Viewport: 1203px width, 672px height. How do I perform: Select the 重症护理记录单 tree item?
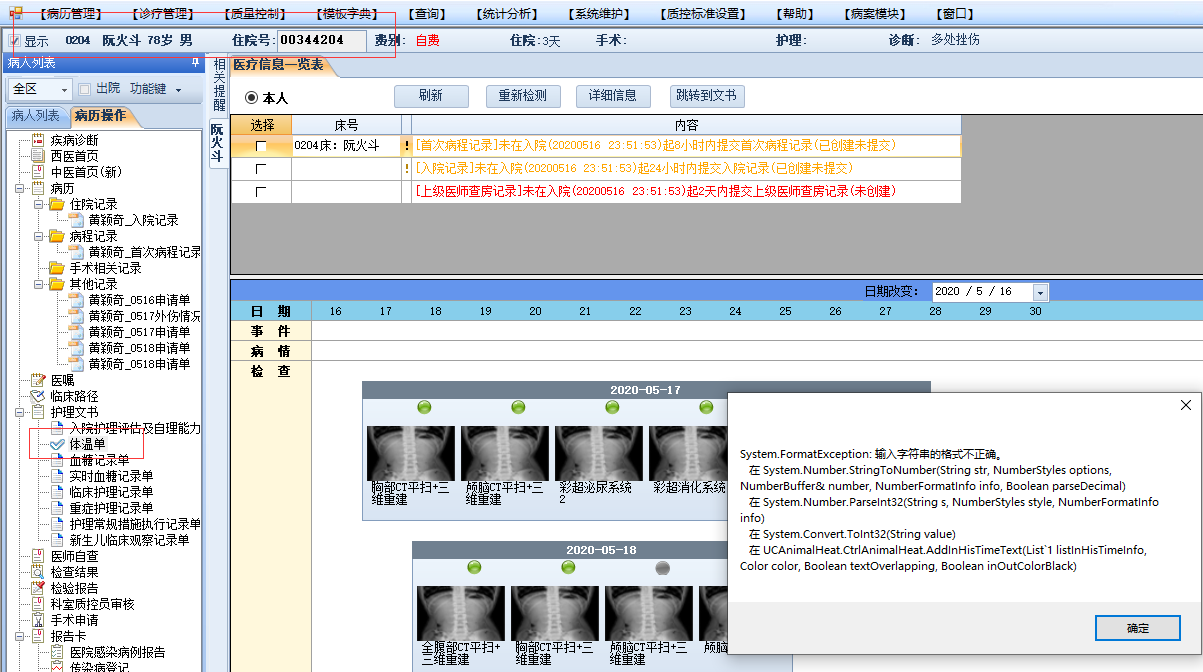pos(111,508)
